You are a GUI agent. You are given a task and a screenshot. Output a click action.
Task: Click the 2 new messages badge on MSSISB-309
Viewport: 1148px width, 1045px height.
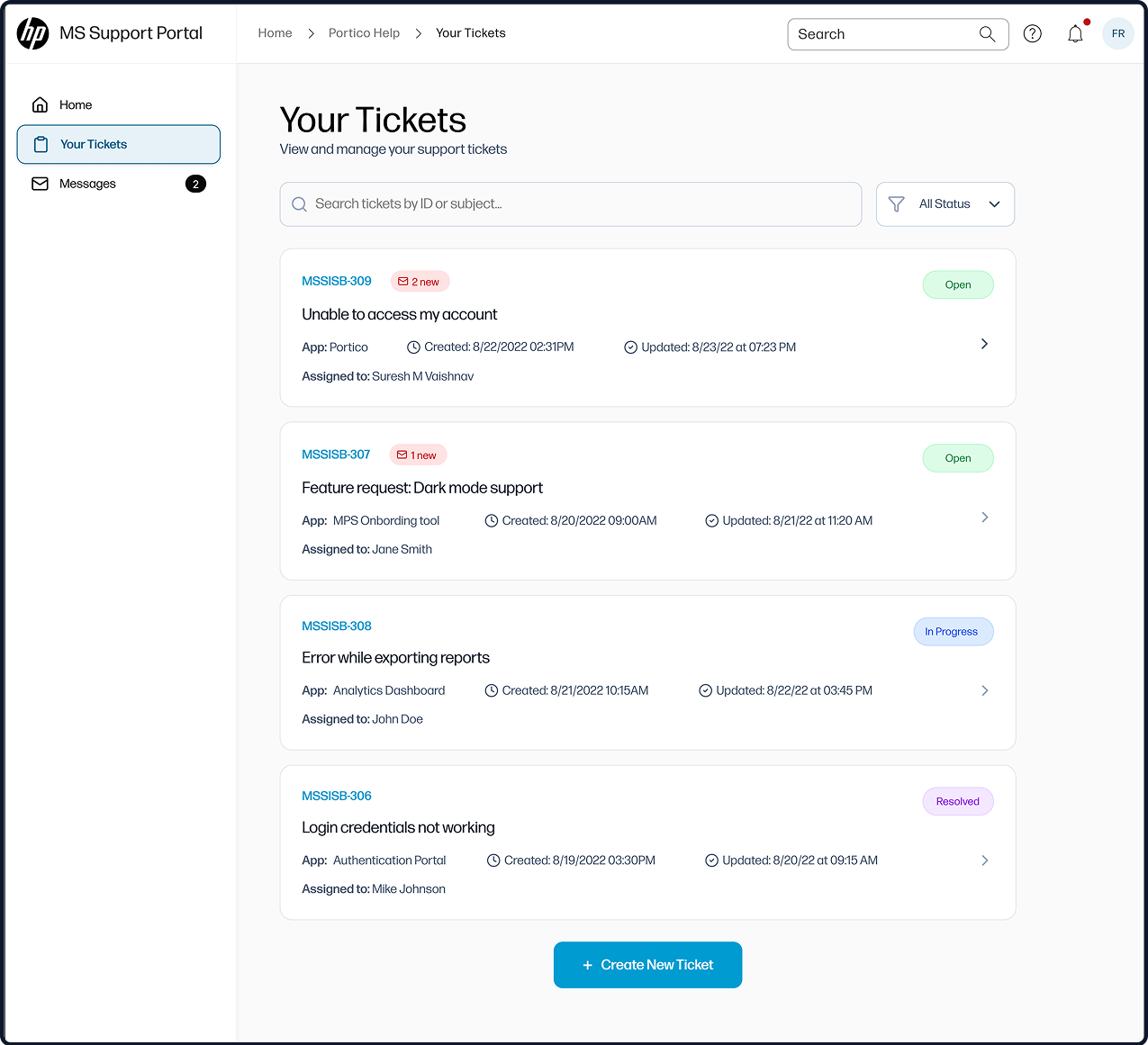click(x=420, y=282)
